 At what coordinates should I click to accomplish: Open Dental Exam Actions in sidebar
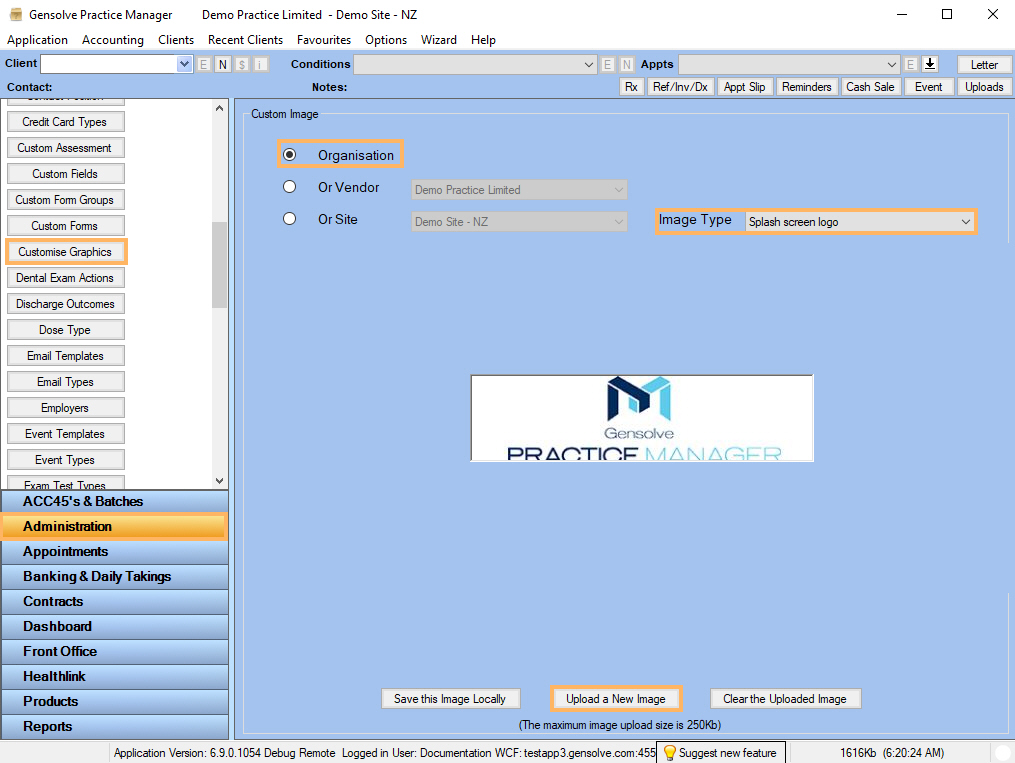(x=65, y=278)
